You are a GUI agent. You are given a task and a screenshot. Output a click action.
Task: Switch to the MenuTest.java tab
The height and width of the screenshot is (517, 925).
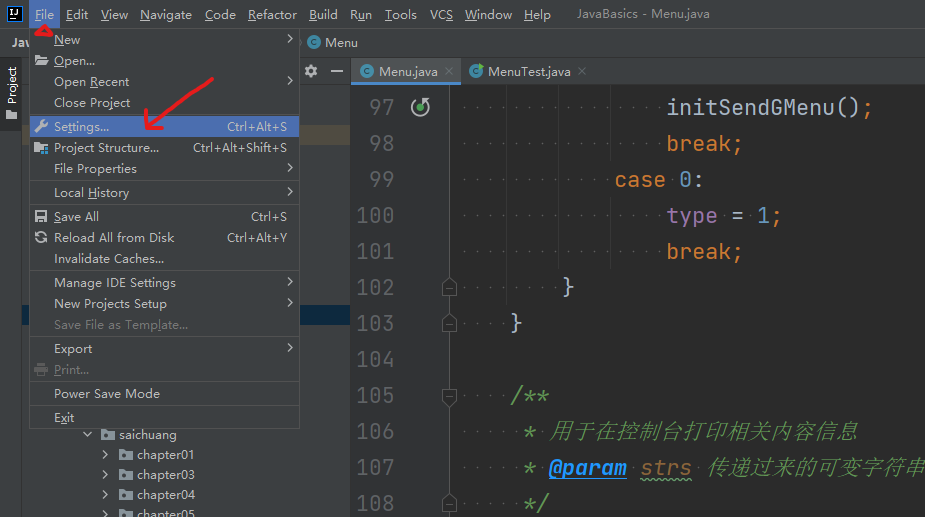coord(528,71)
